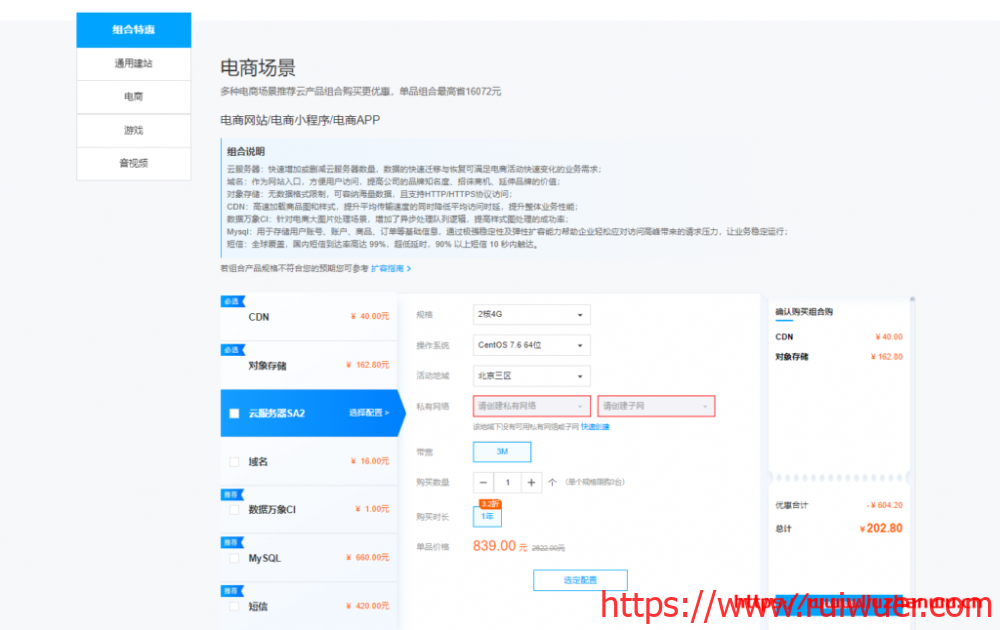This screenshot has width=1000, height=630.
Task: Open the 请创建私有网络 dropdown
Action: tap(531, 406)
